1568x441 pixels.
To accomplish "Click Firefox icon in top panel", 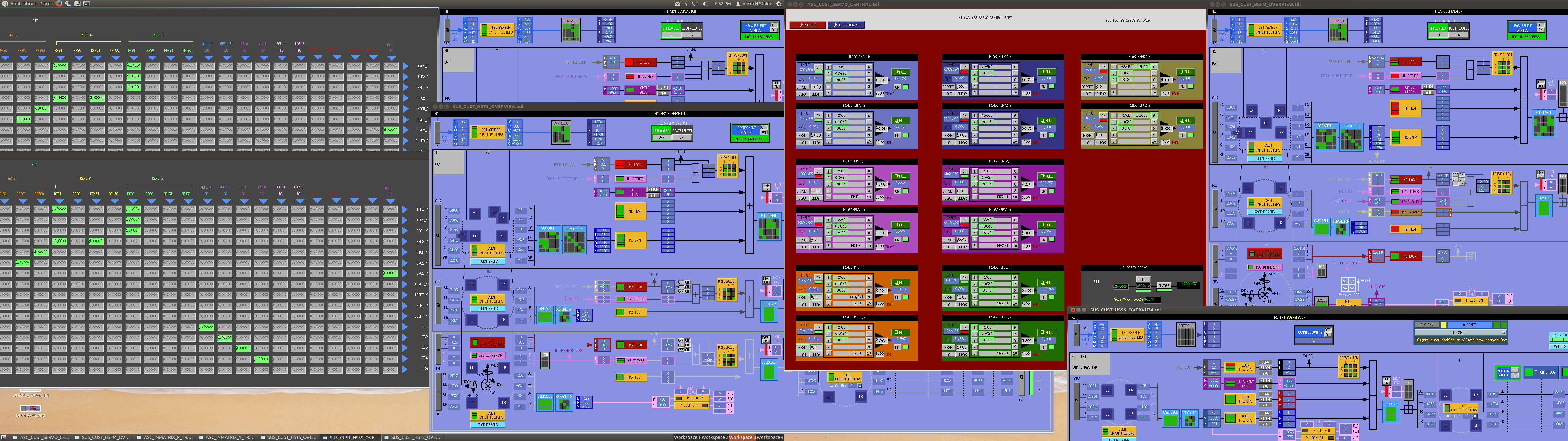I will (59, 4).
